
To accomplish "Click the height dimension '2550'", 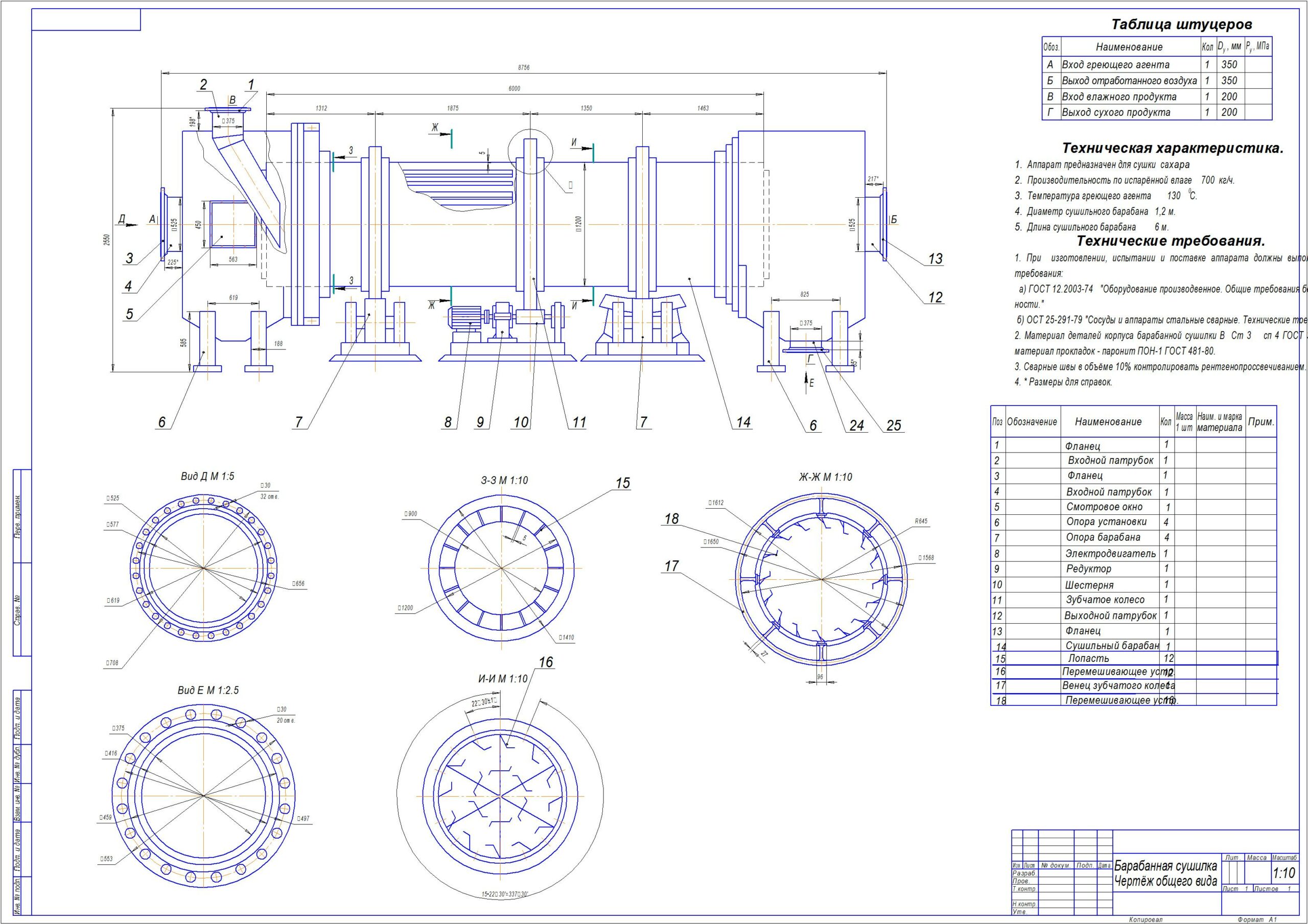I will point(107,241).
